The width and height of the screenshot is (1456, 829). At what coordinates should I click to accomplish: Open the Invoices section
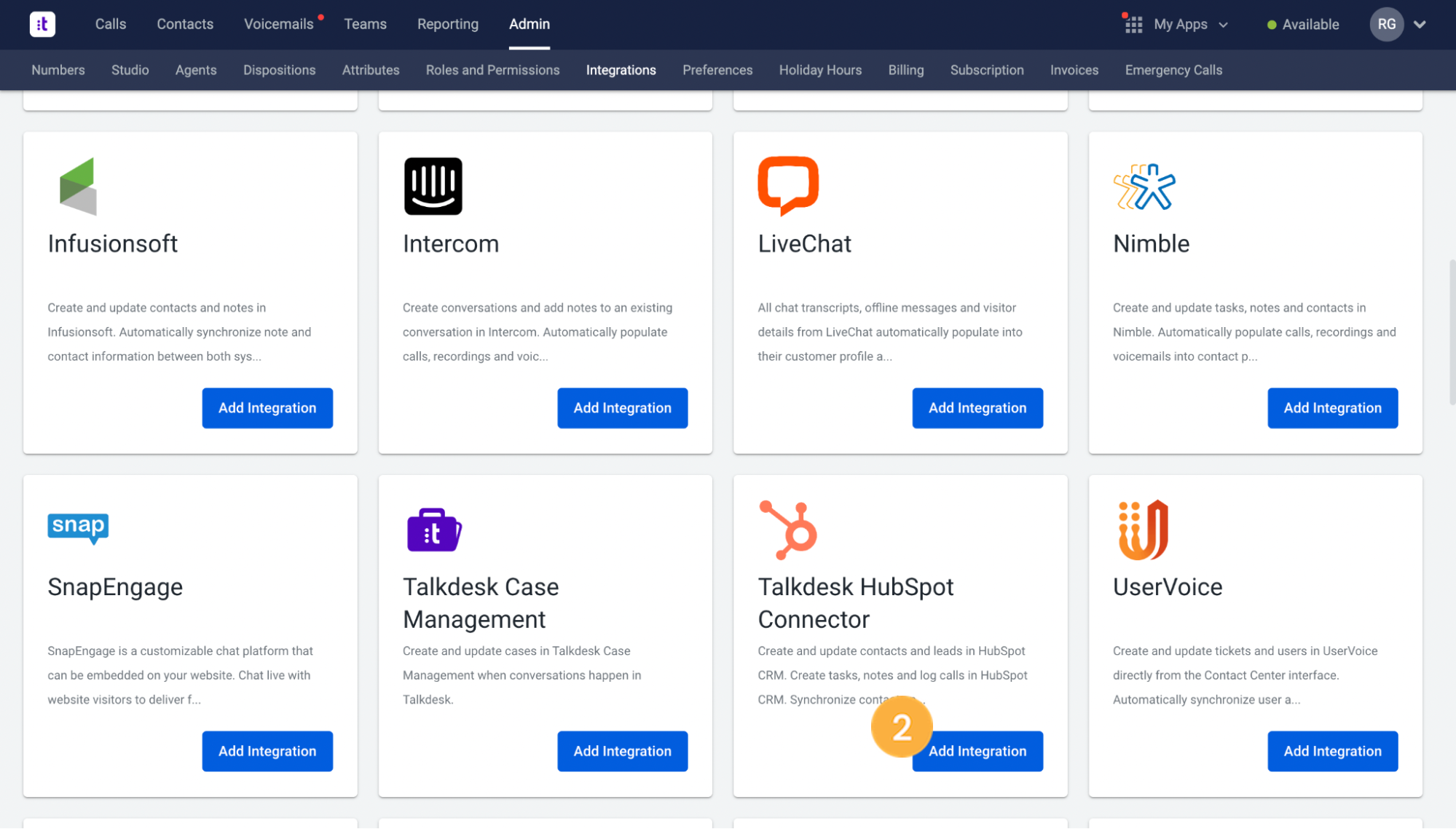tap(1074, 70)
